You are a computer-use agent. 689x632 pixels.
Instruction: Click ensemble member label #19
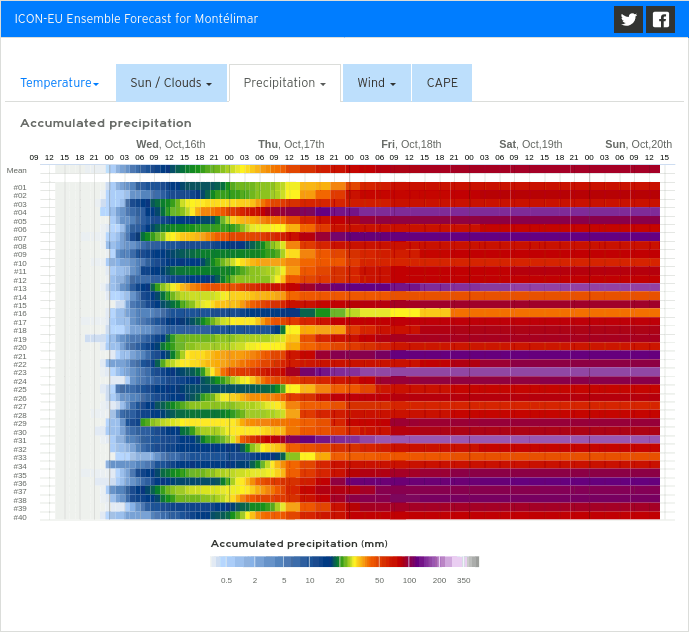pyautogui.click(x=20, y=340)
